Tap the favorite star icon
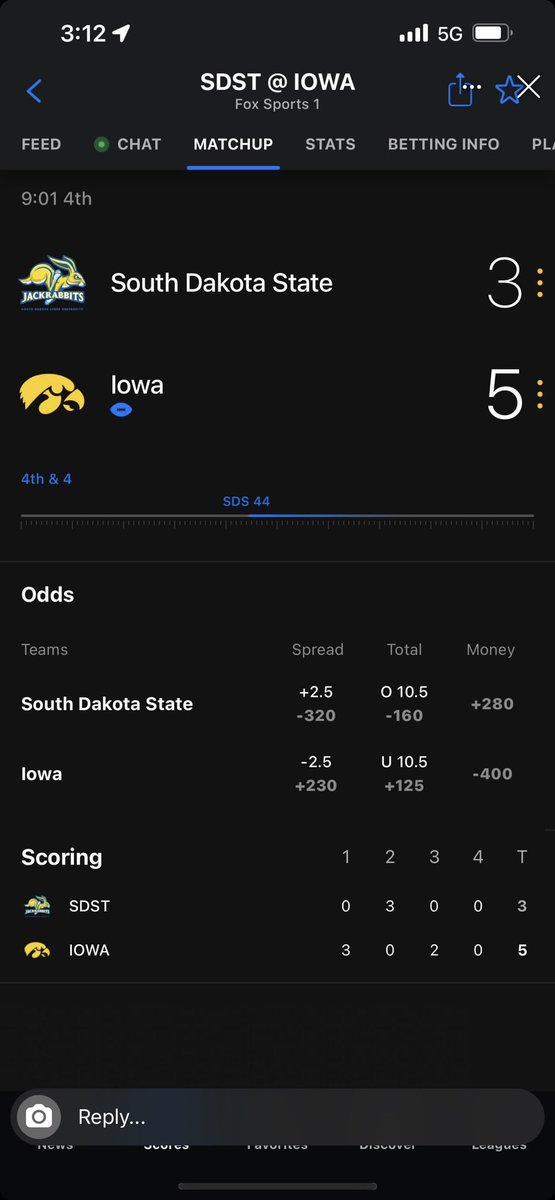Image resolution: width=555 pixels, height=1200 pixels. (508, 91)
